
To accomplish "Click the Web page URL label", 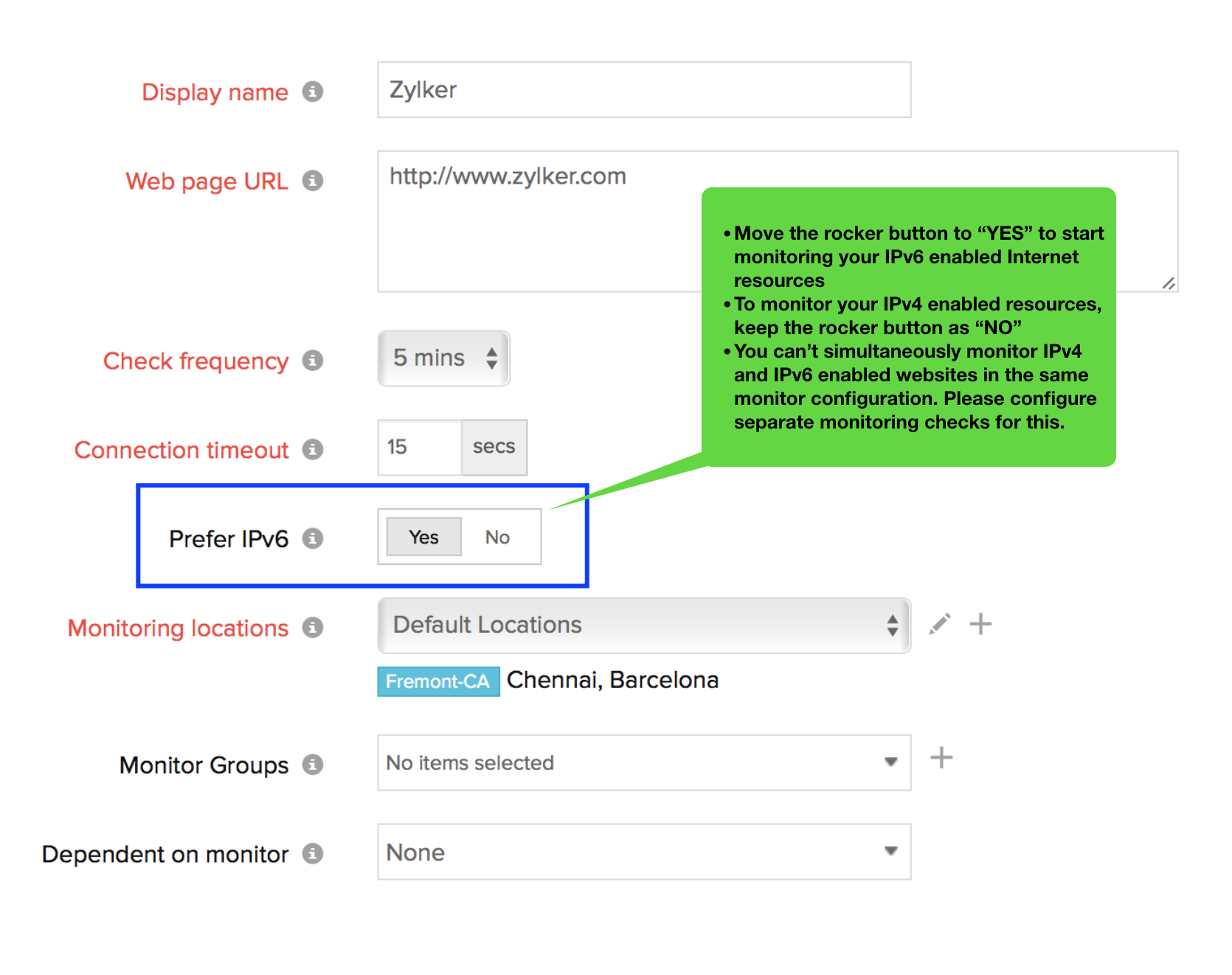I will (207, 181).
